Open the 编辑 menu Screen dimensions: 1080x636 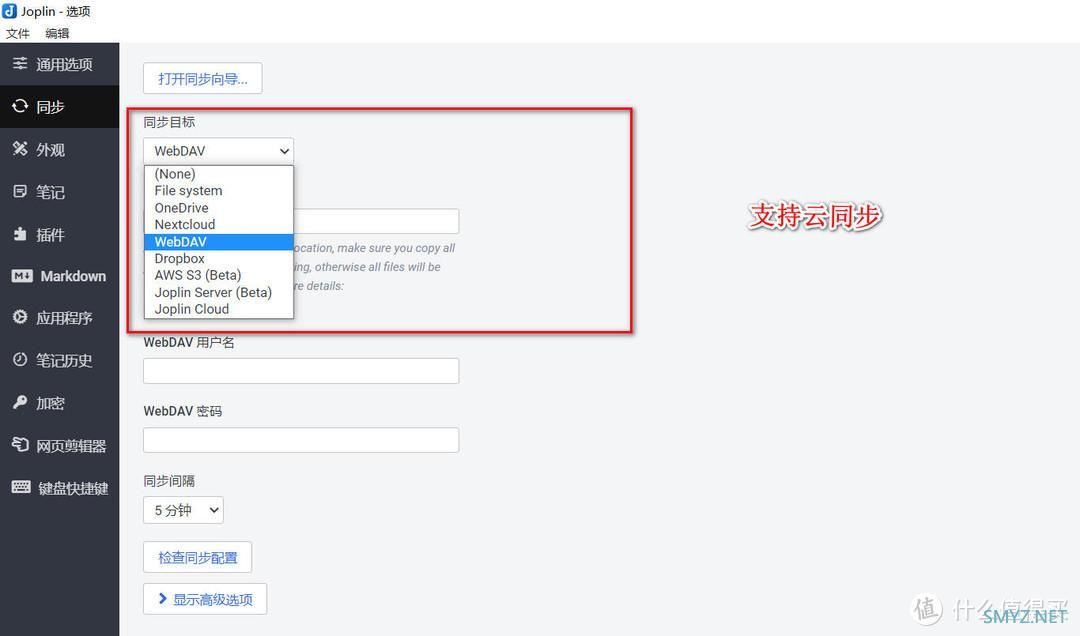pyautogui.click(x=57, y=33)
